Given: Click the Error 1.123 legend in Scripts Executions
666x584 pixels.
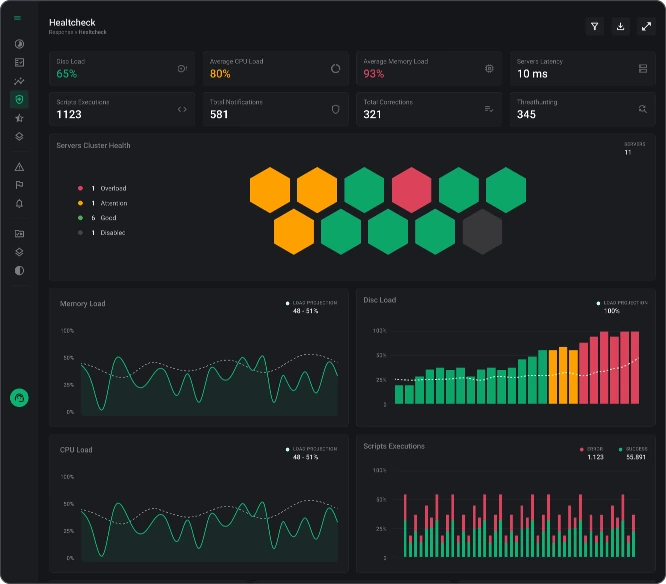Looking at the screenshot, I should [592, 453].
